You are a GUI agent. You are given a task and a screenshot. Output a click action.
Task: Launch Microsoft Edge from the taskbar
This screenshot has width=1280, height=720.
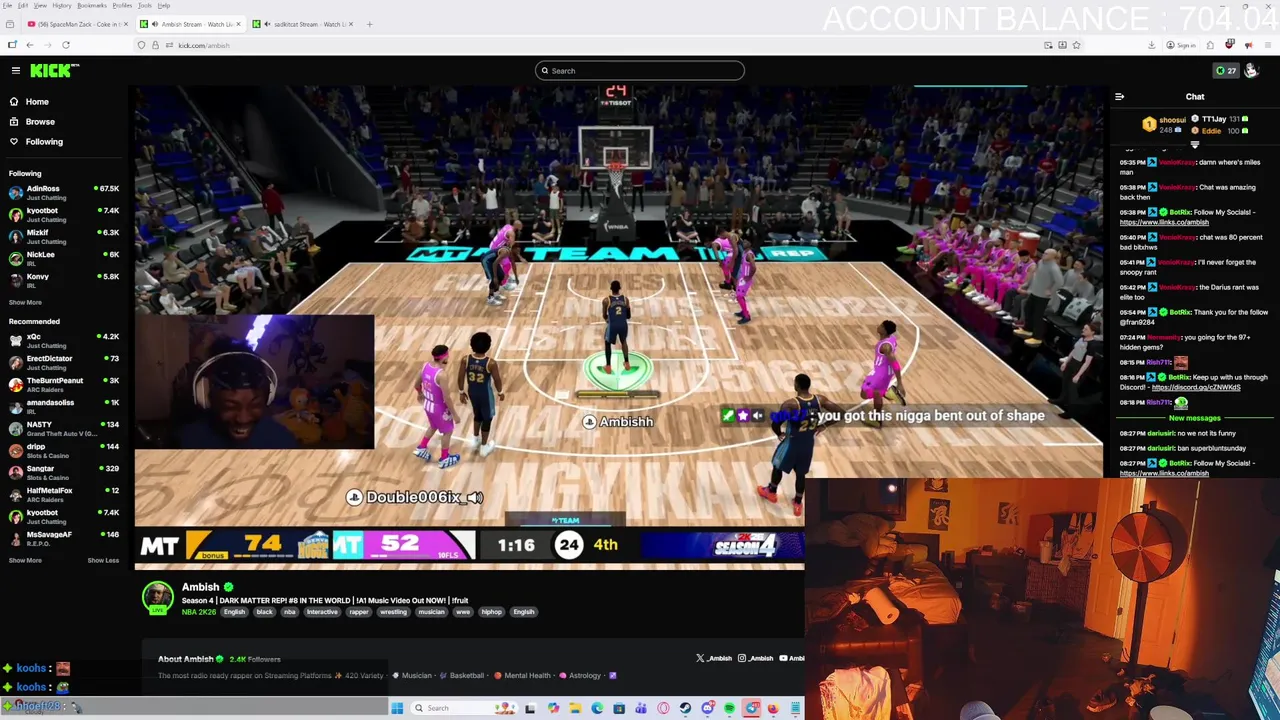597,708
